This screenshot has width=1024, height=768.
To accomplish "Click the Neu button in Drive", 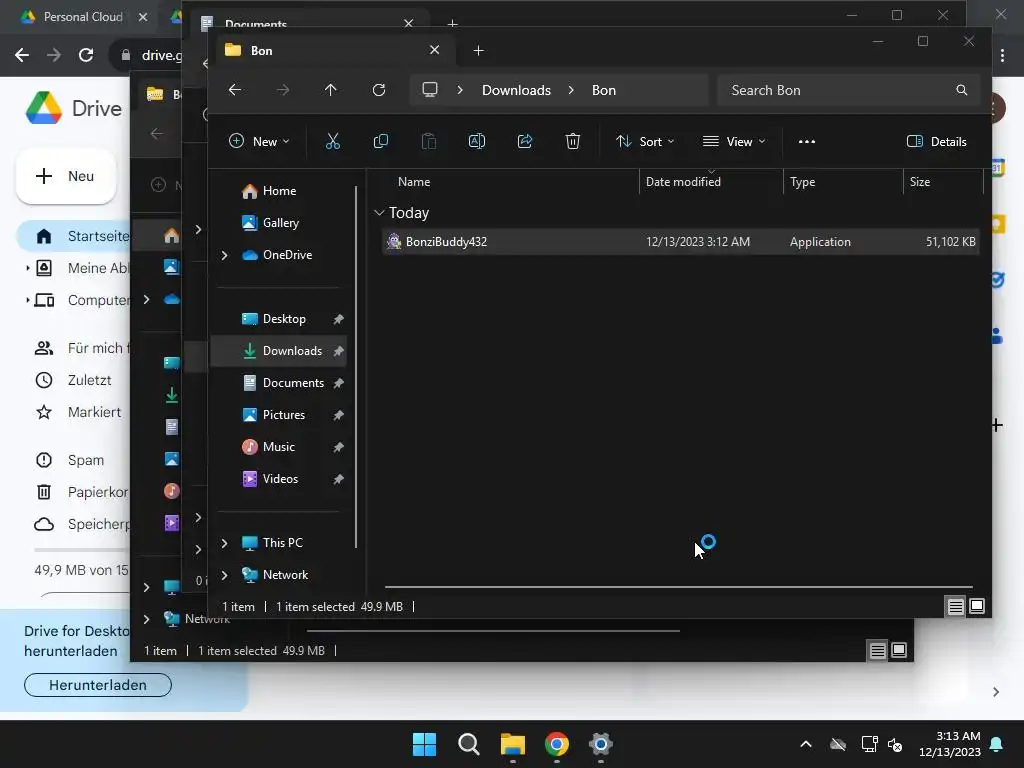I will (x=66, y=176).
